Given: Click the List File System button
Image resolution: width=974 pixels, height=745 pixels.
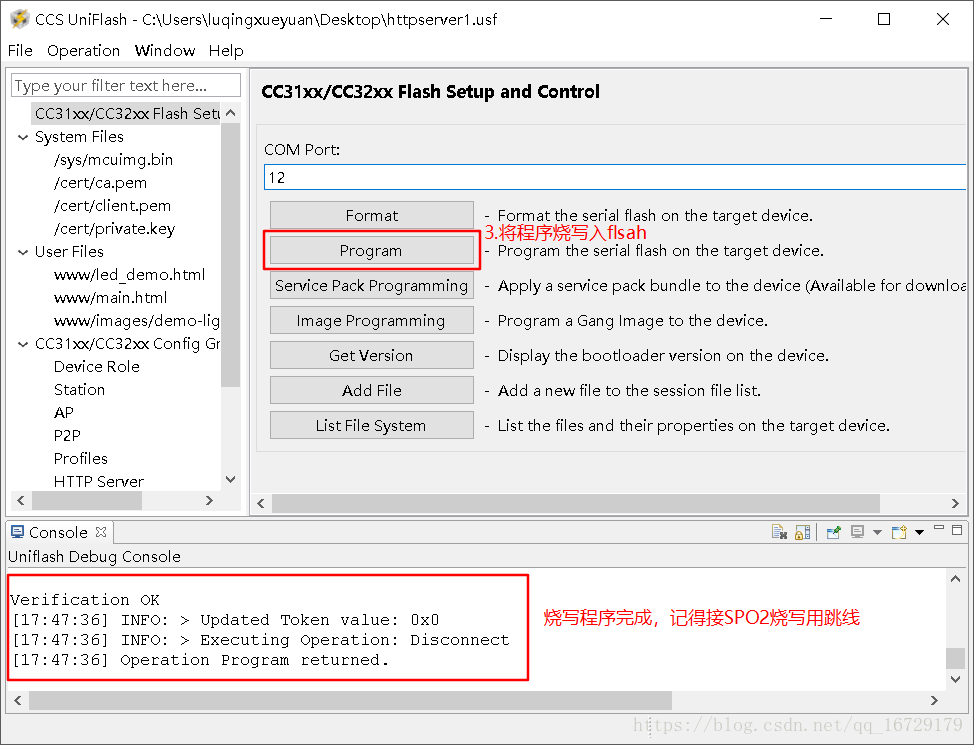Looking at the screenshot, I should [x=371, y=426].
